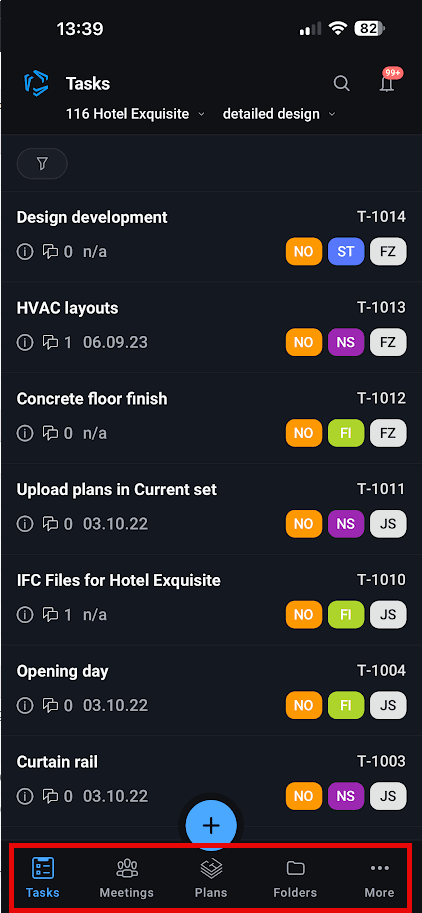This screenshot has height=913, width=422.
Task: Open the Concrete floor finish task
Action: tap(211, 417)
